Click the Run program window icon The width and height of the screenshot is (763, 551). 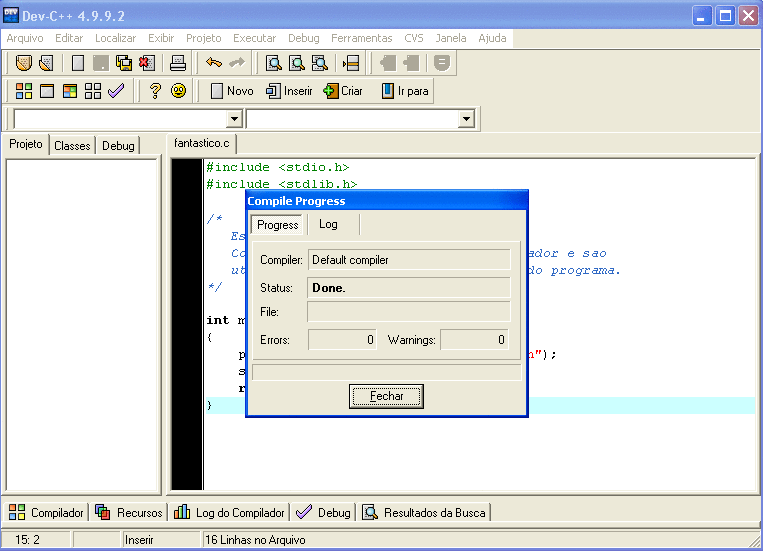click(x=47, y=91)
